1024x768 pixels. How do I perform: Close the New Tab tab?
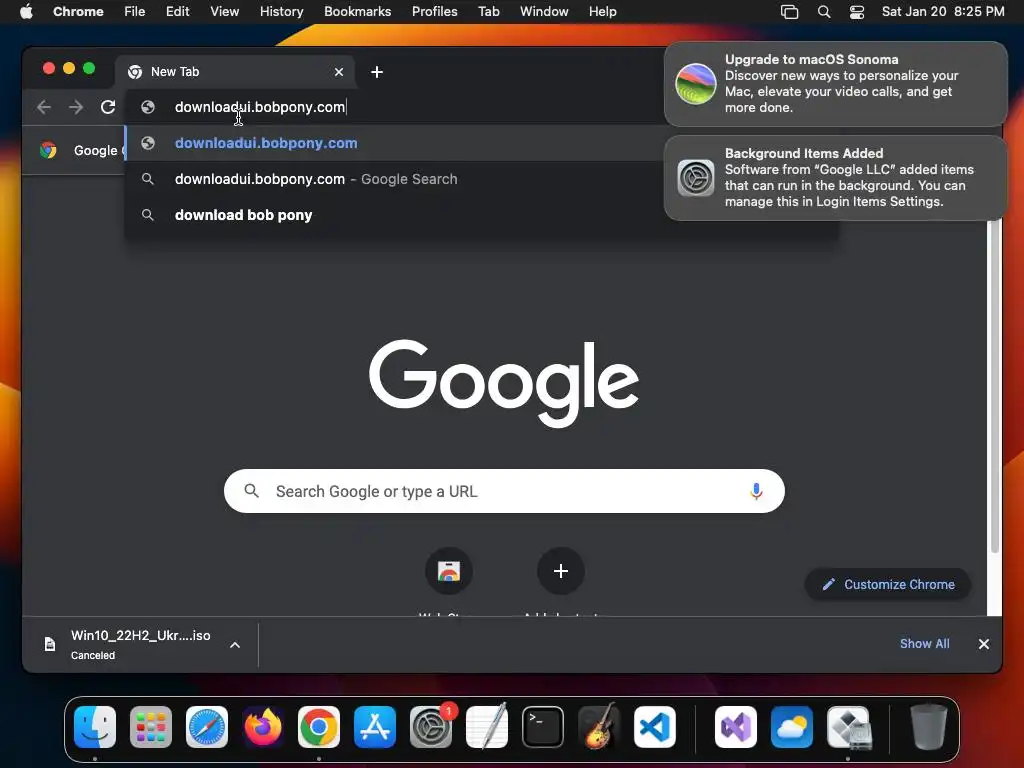click(x=339, y=72)
